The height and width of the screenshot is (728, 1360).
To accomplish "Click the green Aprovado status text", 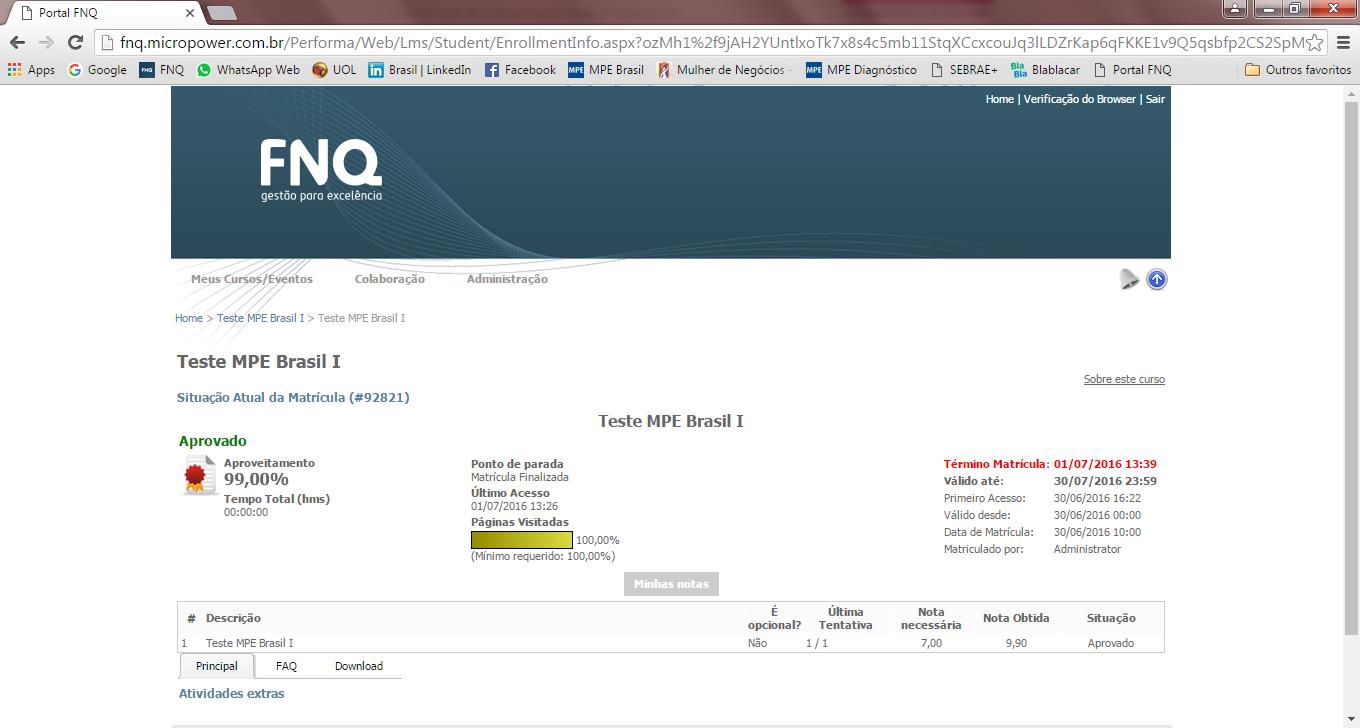I will pos(212,441).
